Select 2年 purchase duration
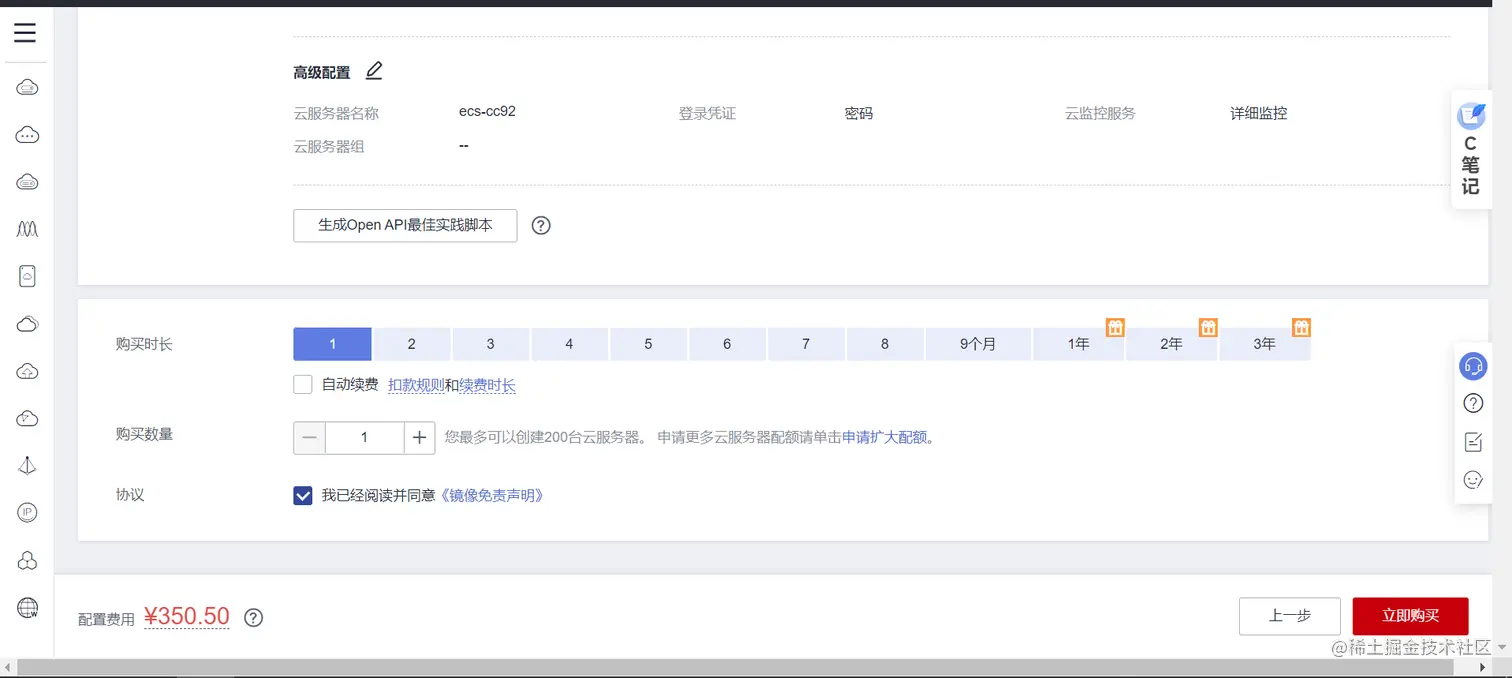Viewport: 1512px width, 678px height. coord(1171,344)
